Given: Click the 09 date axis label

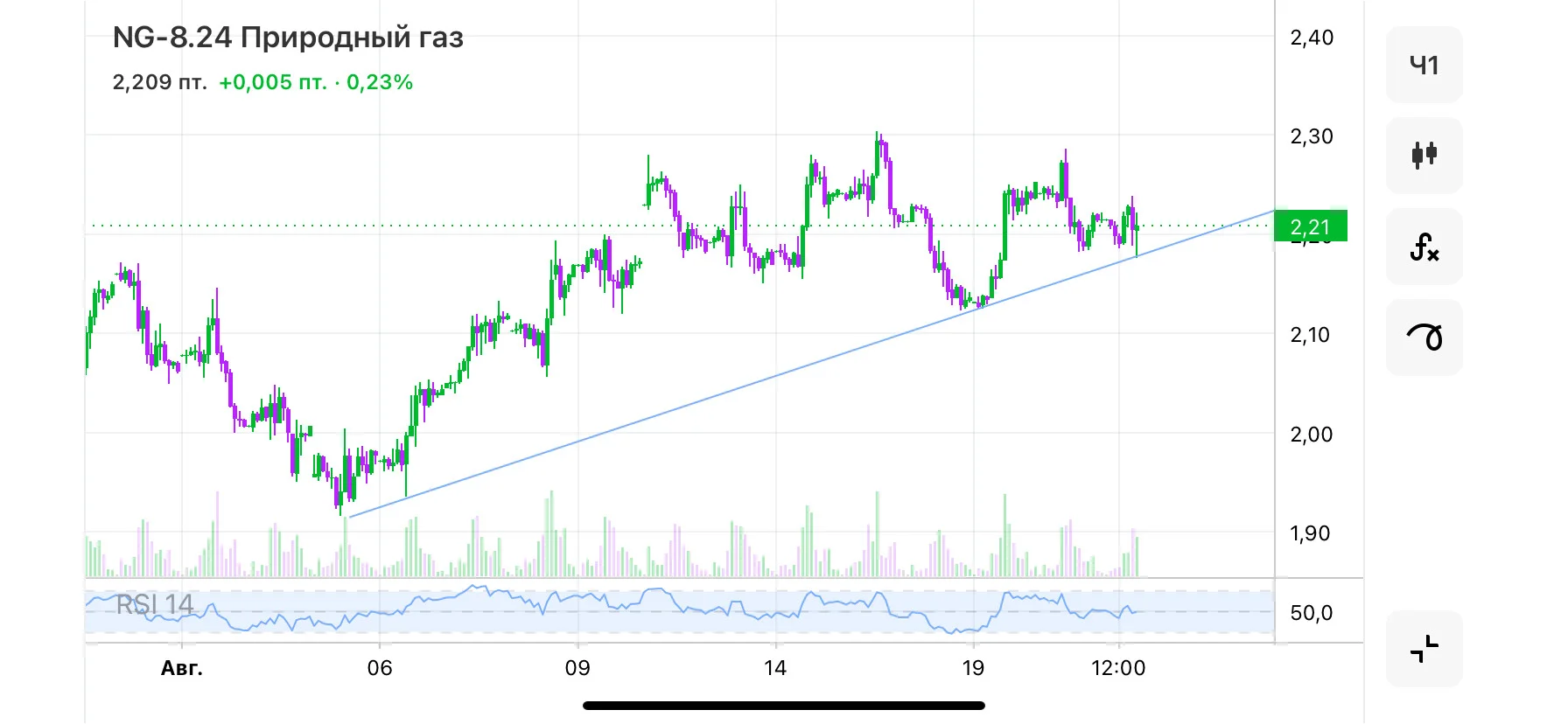Looking at the screenshot, I should pos(577,668).
